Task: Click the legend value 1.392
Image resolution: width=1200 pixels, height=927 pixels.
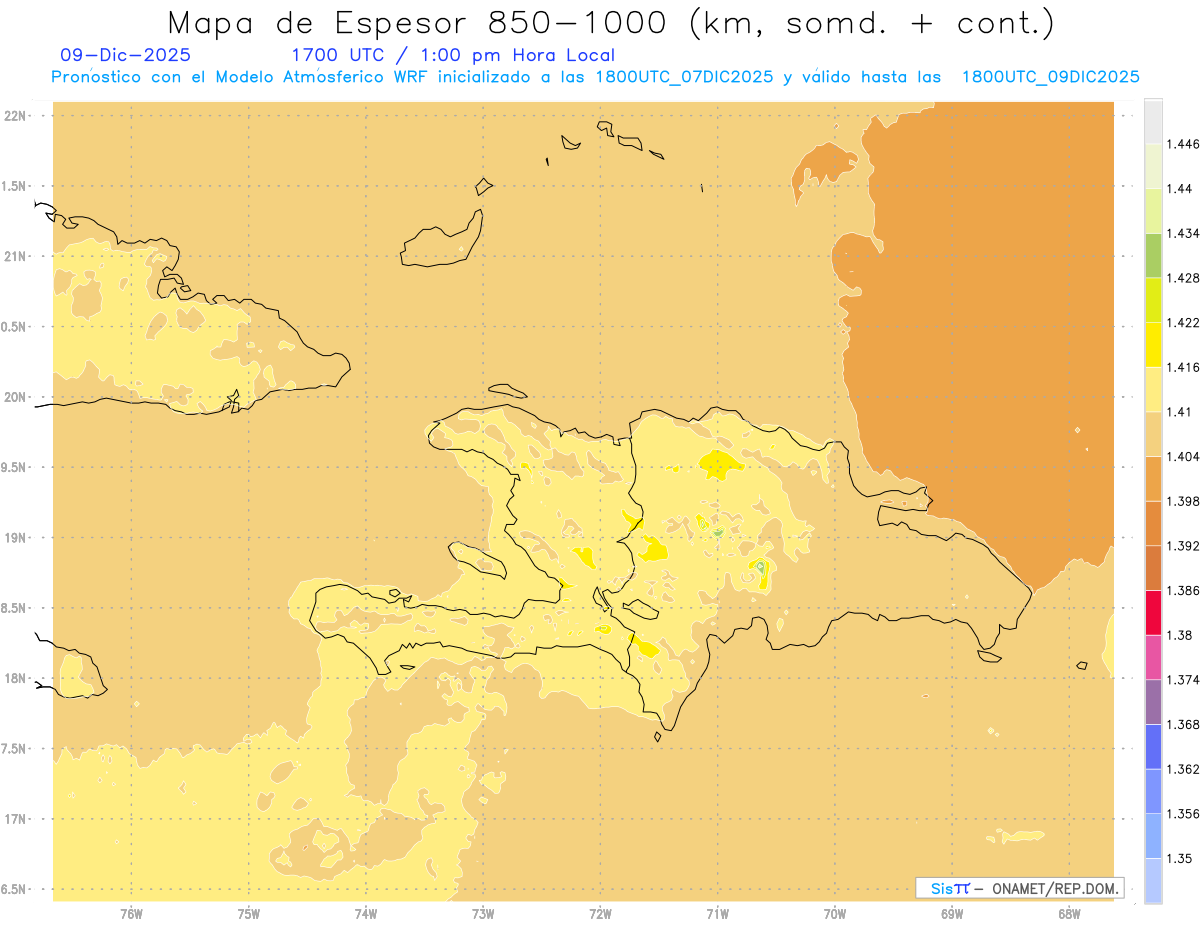Action: (x=1182, y=546)
